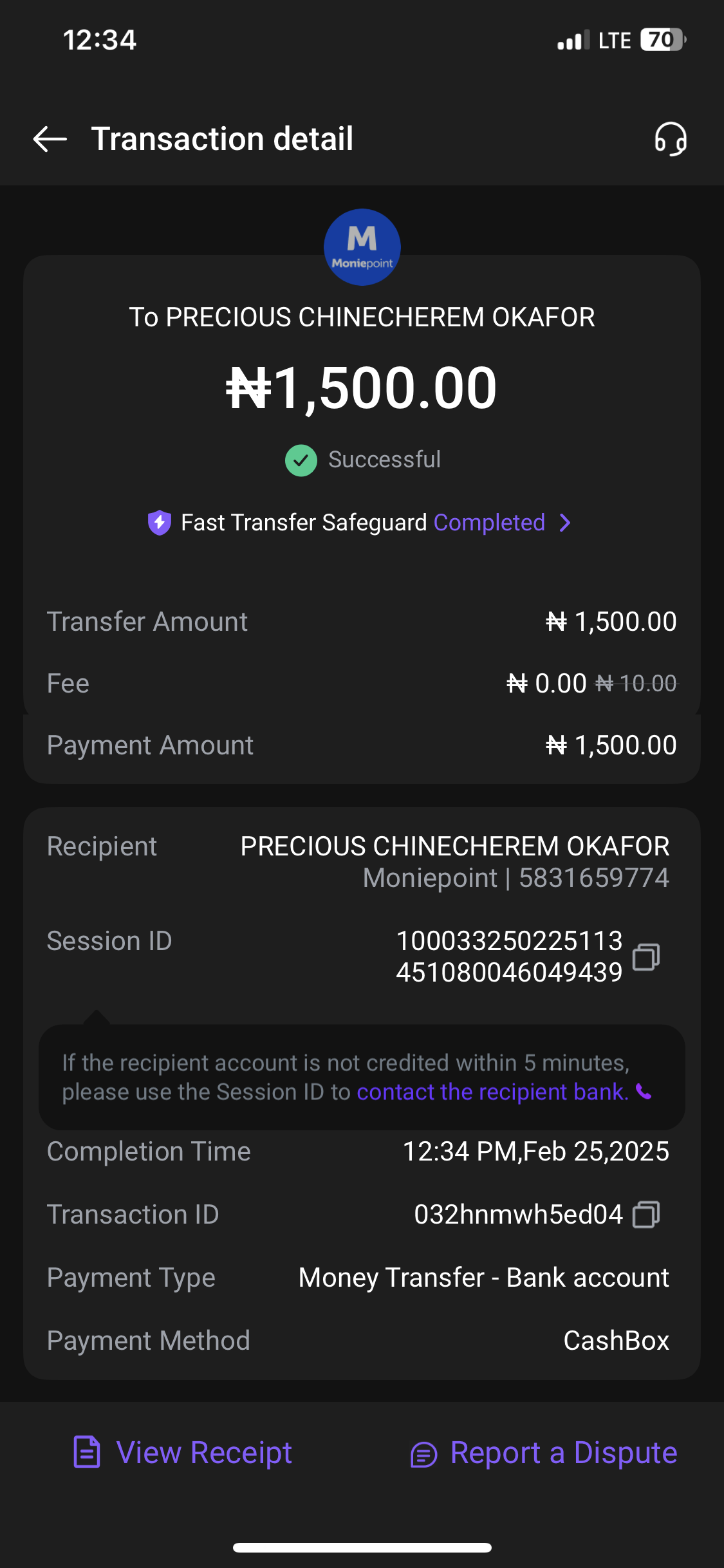Copy the Session ID
Viewport: 724px width, 1568px height.
click(x=646, y=957)
